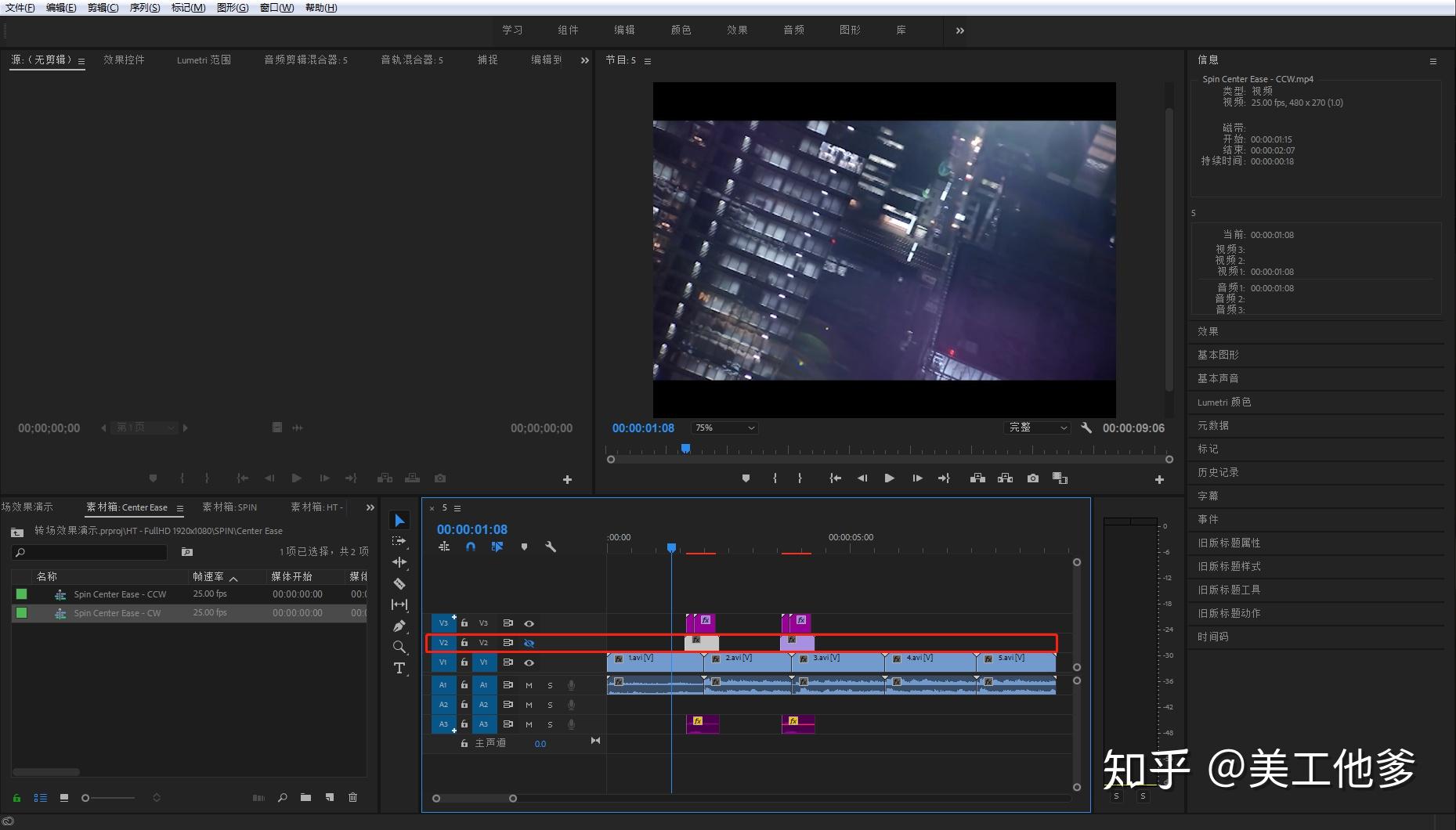
Task: Select the Ripple Edit tool
Action: tap(399, 562)
